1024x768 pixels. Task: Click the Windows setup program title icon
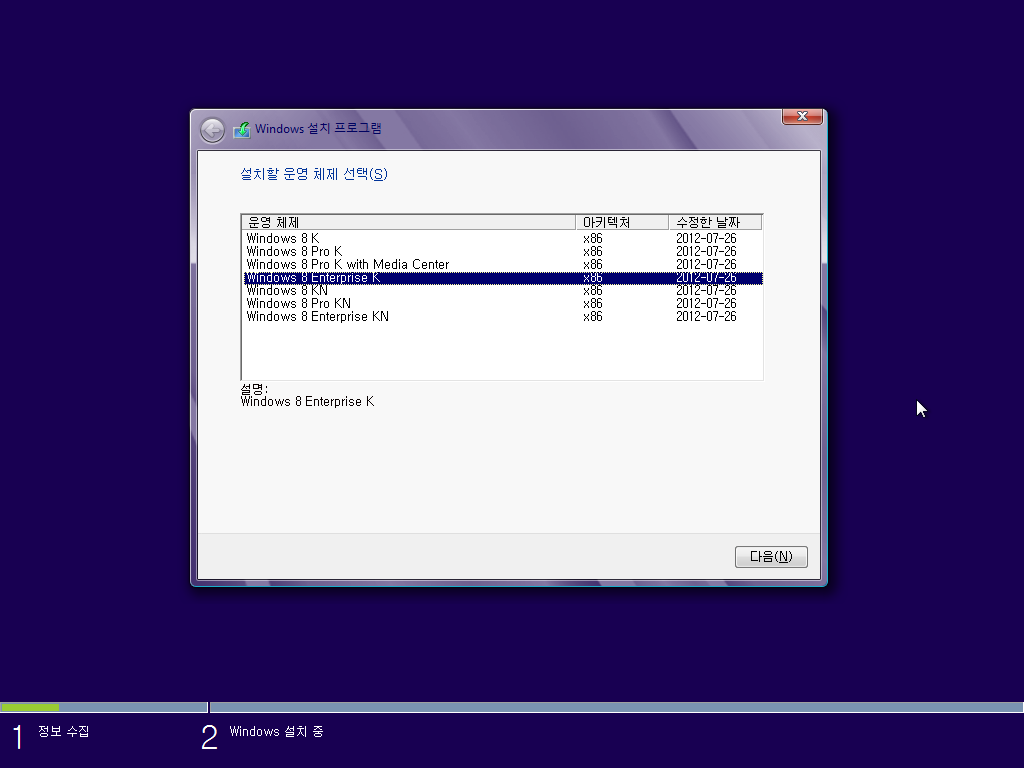242,129
